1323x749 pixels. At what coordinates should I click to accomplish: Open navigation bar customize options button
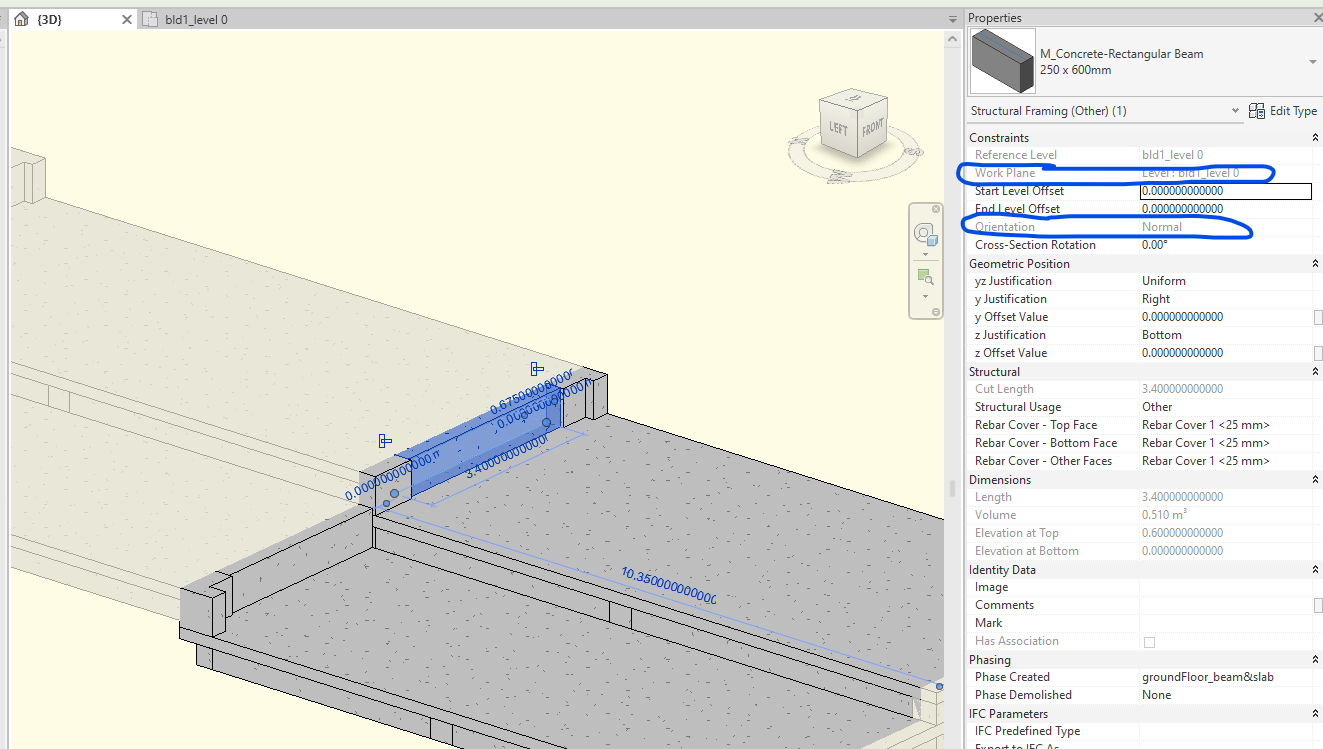(936, 312)
